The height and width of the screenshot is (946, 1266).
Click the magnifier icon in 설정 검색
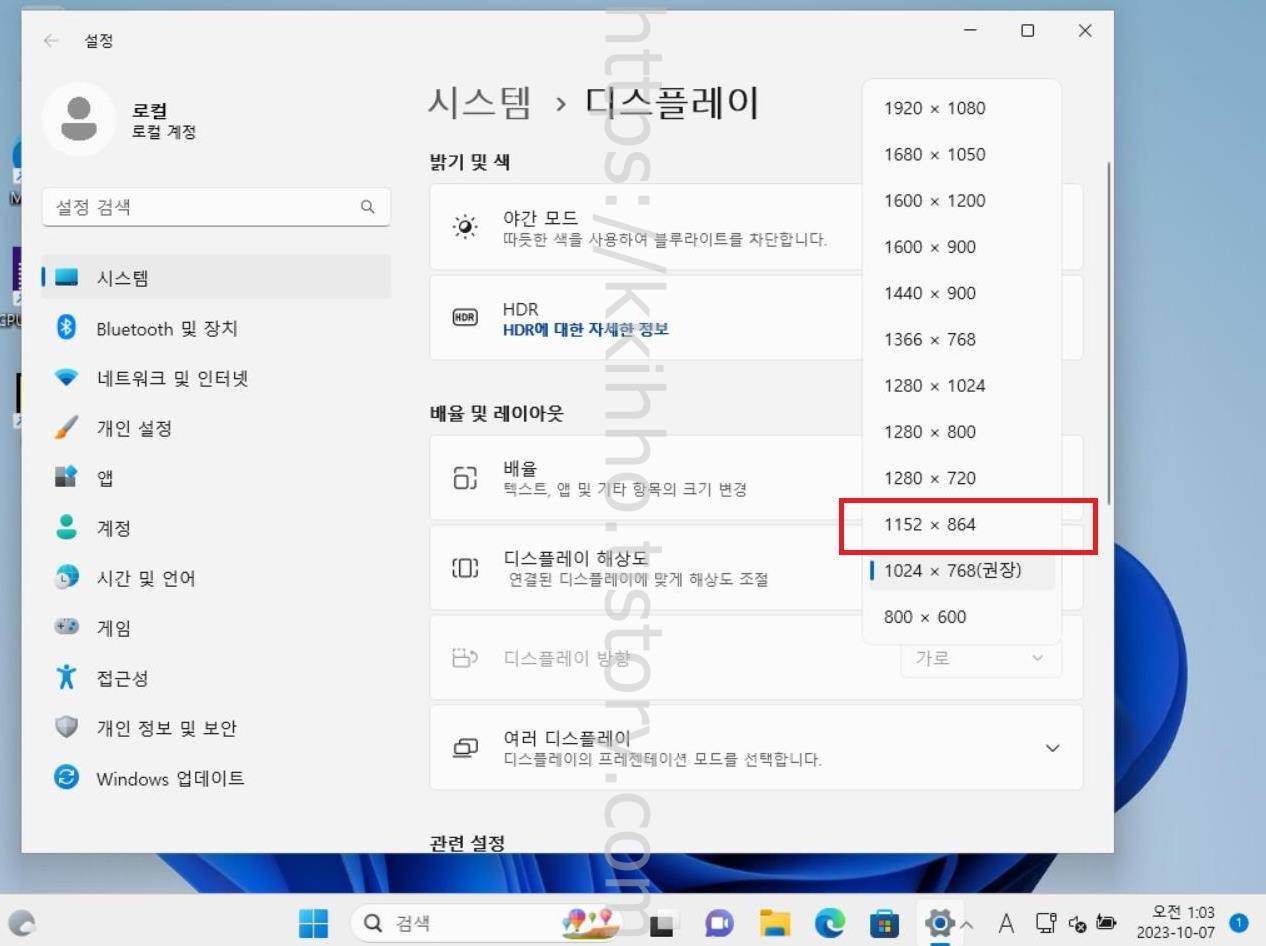coord(367,207)
